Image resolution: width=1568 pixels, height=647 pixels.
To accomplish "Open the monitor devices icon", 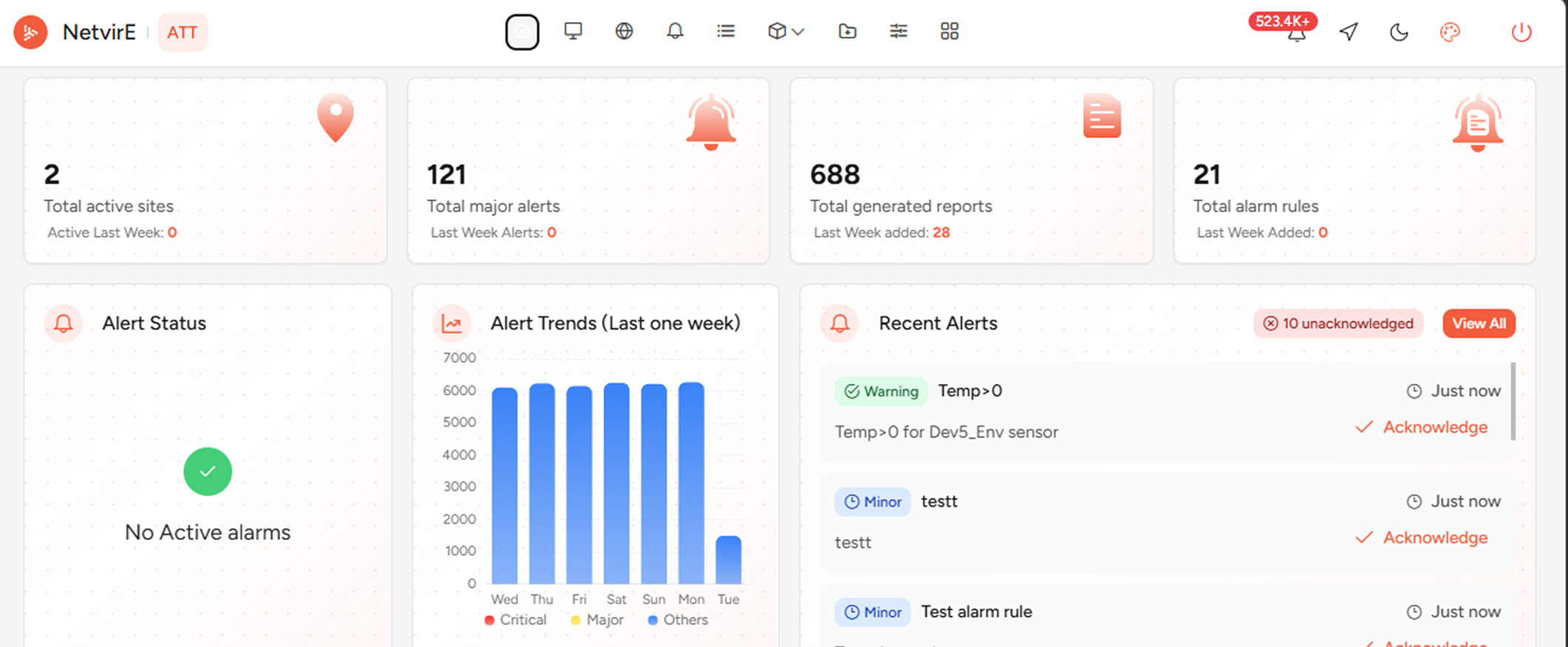I will 573,31.
